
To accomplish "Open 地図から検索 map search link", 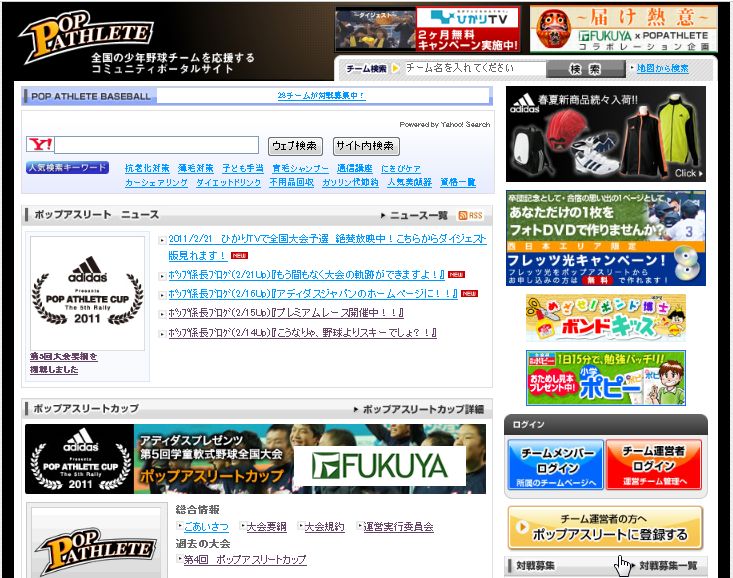I will coord(662,68).
